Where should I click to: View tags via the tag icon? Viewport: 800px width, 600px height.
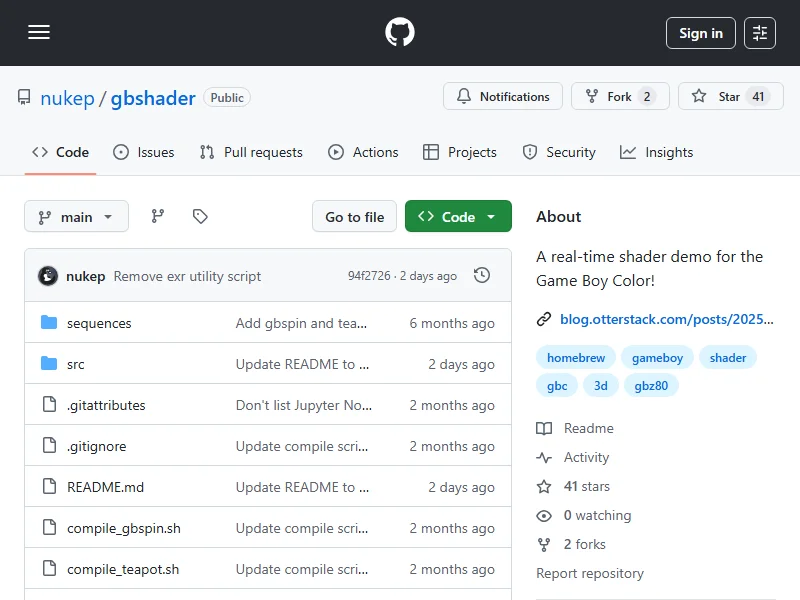pyautogui.click(x=200, y=216)
